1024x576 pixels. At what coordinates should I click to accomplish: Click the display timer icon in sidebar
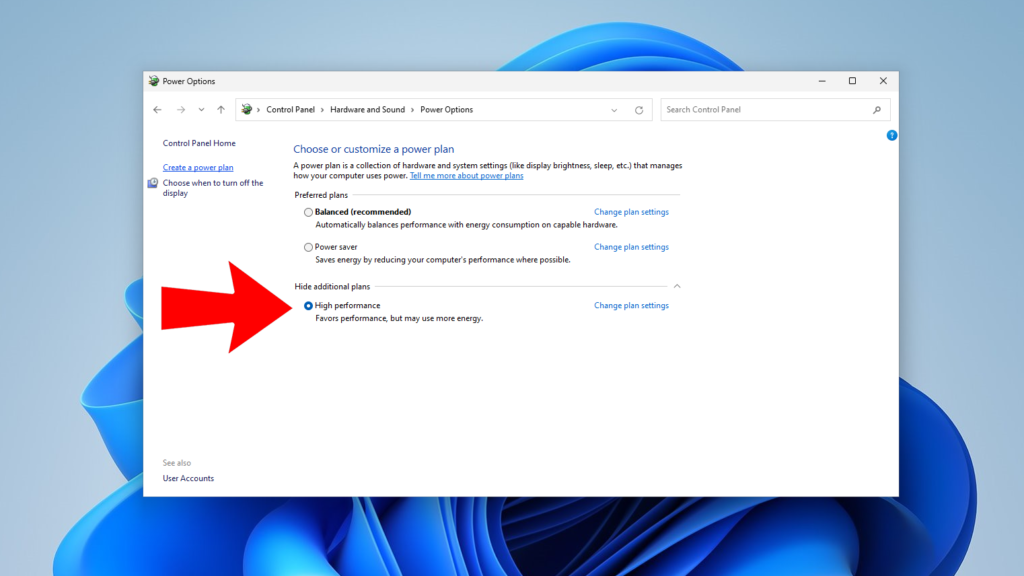pos(153,183)
